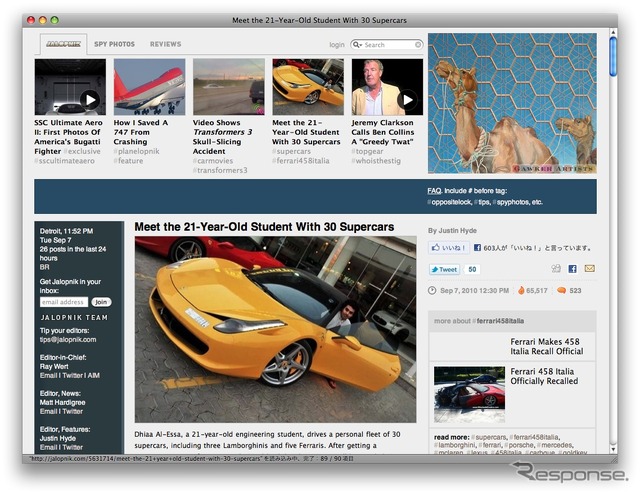
Task: Share via the Facebook icon
Action: point(573,269)
